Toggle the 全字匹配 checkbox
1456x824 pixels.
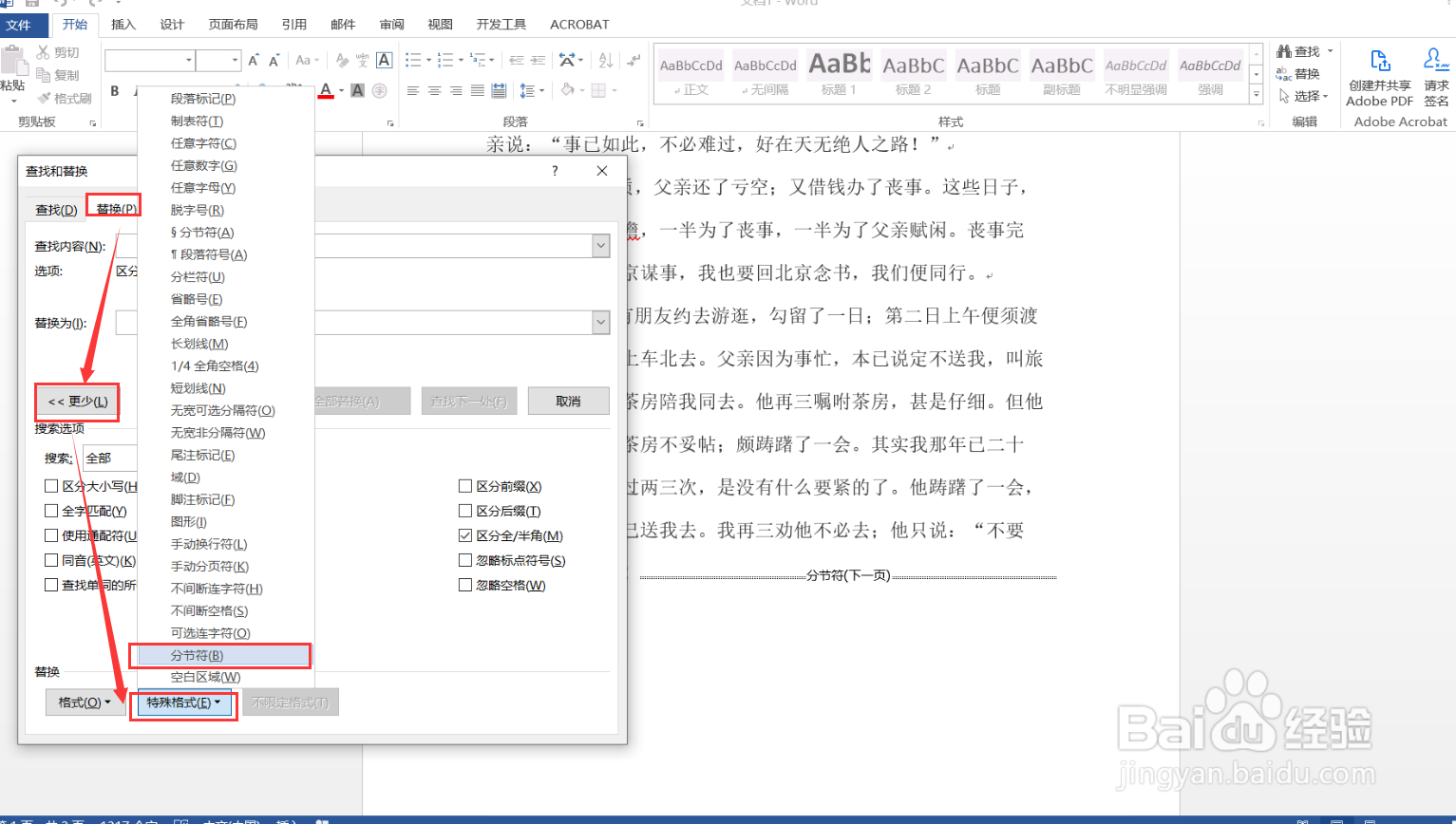tap(51, 511)
